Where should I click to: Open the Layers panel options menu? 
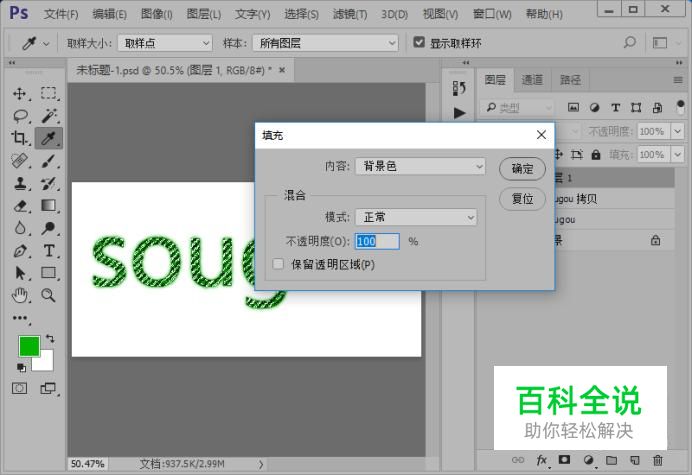678,80
